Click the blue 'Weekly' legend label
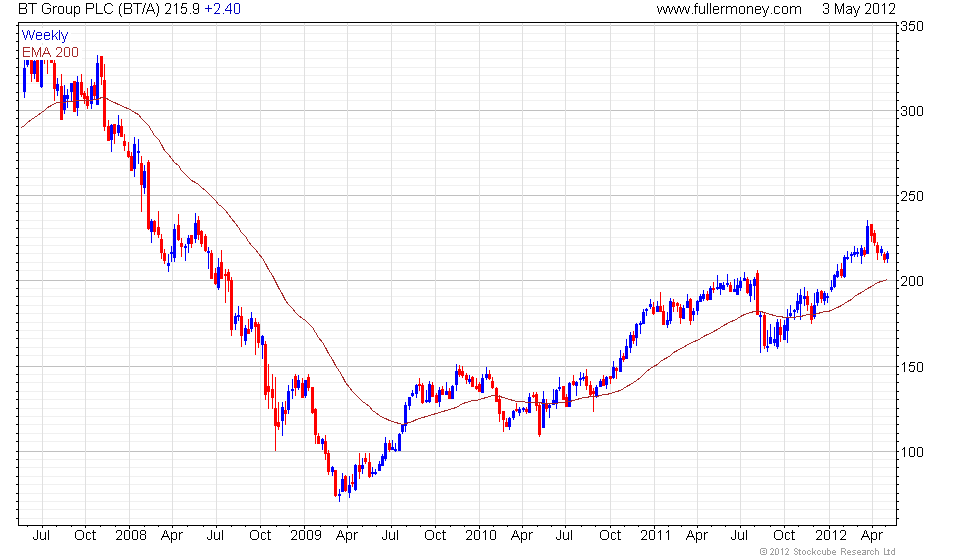The width and height of the screenshot is (980, 560). tap(45, 36)
